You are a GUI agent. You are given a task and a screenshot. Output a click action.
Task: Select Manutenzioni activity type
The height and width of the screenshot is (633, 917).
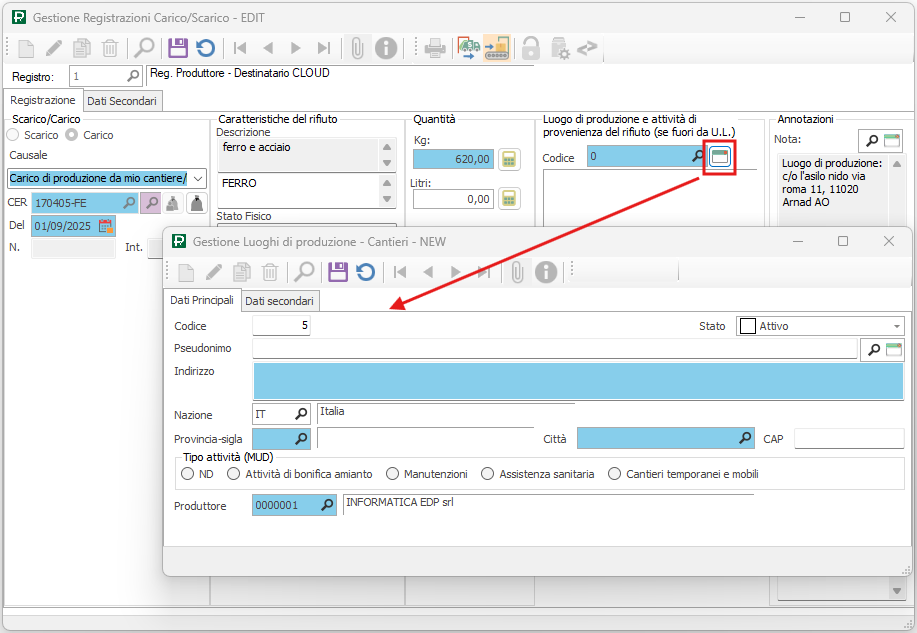click(394, 474)
